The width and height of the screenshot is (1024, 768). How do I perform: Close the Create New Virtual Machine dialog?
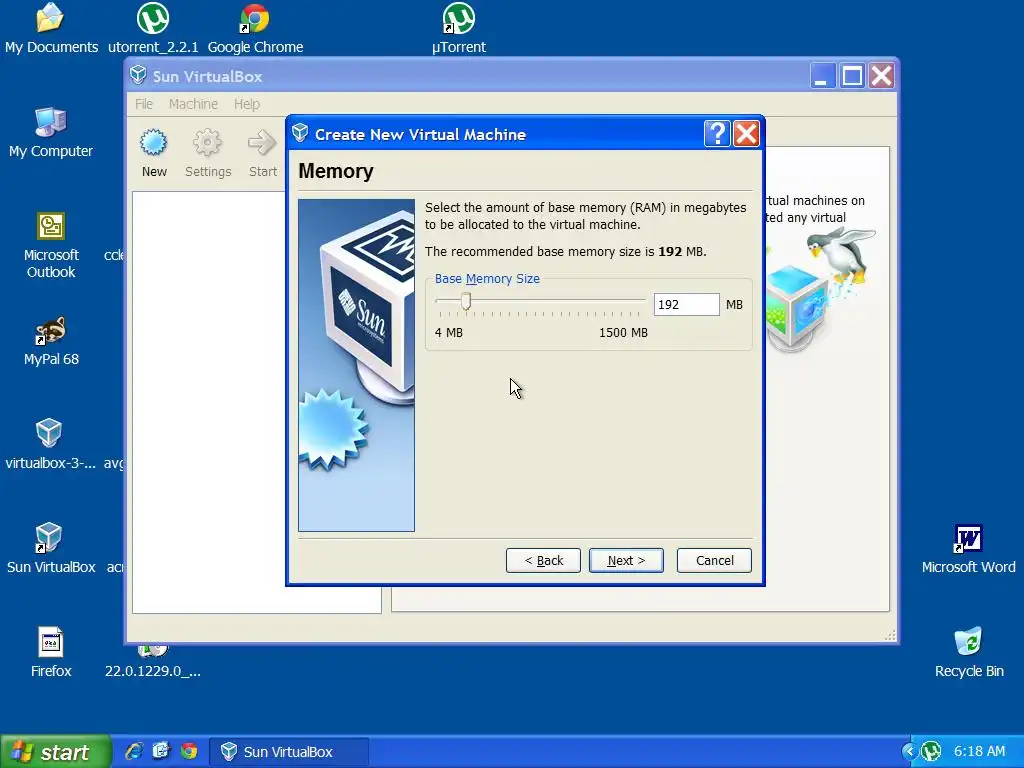[x=746, y=134]
